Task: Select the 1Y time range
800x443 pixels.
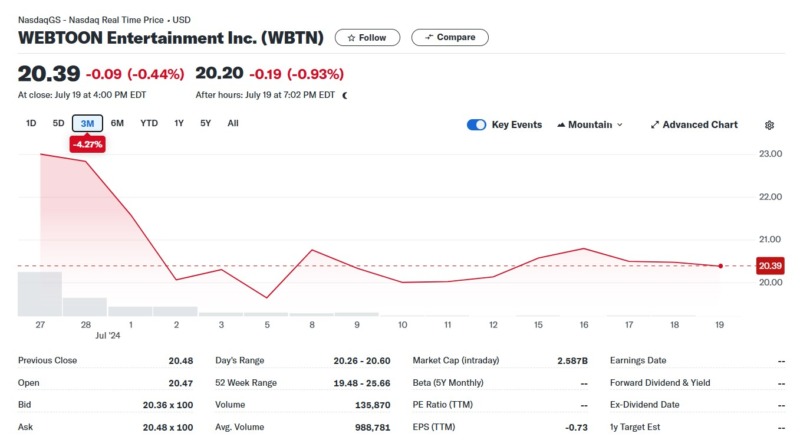Action: point(179,123)
